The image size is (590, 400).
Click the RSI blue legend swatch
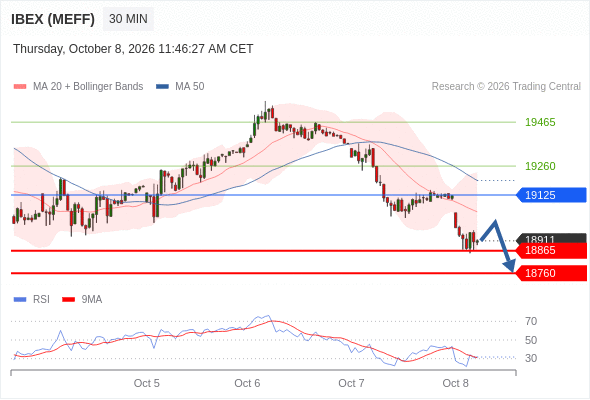coord(20,300)
